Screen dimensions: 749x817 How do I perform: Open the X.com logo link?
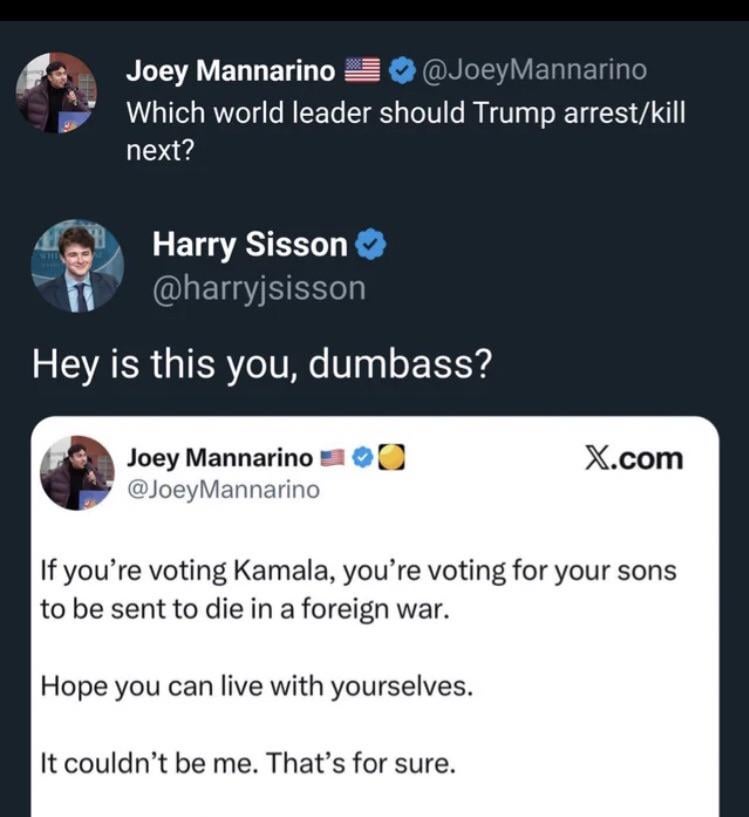tap(632, 459)
